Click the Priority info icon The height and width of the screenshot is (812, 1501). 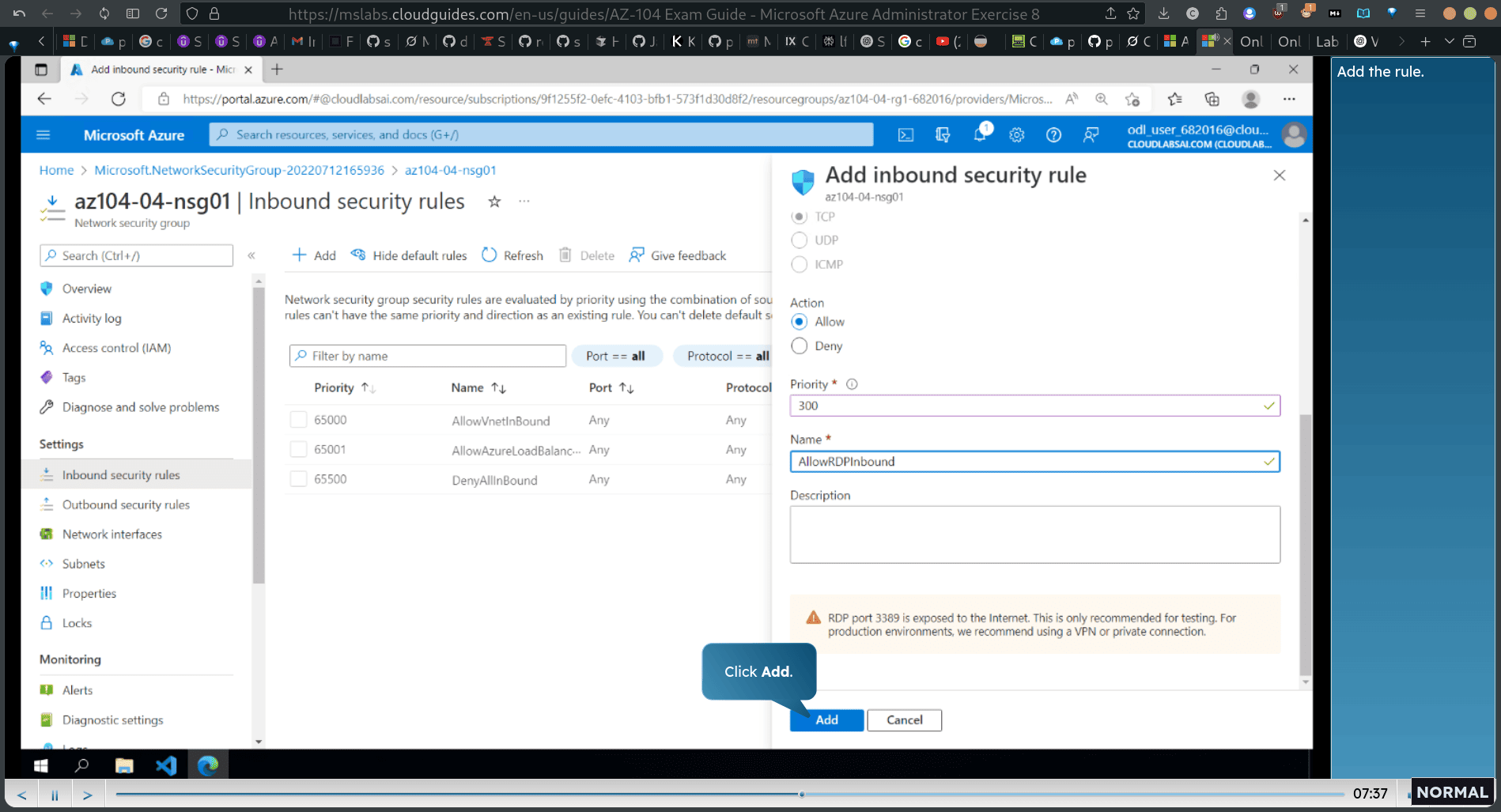(x=852, y=384)
